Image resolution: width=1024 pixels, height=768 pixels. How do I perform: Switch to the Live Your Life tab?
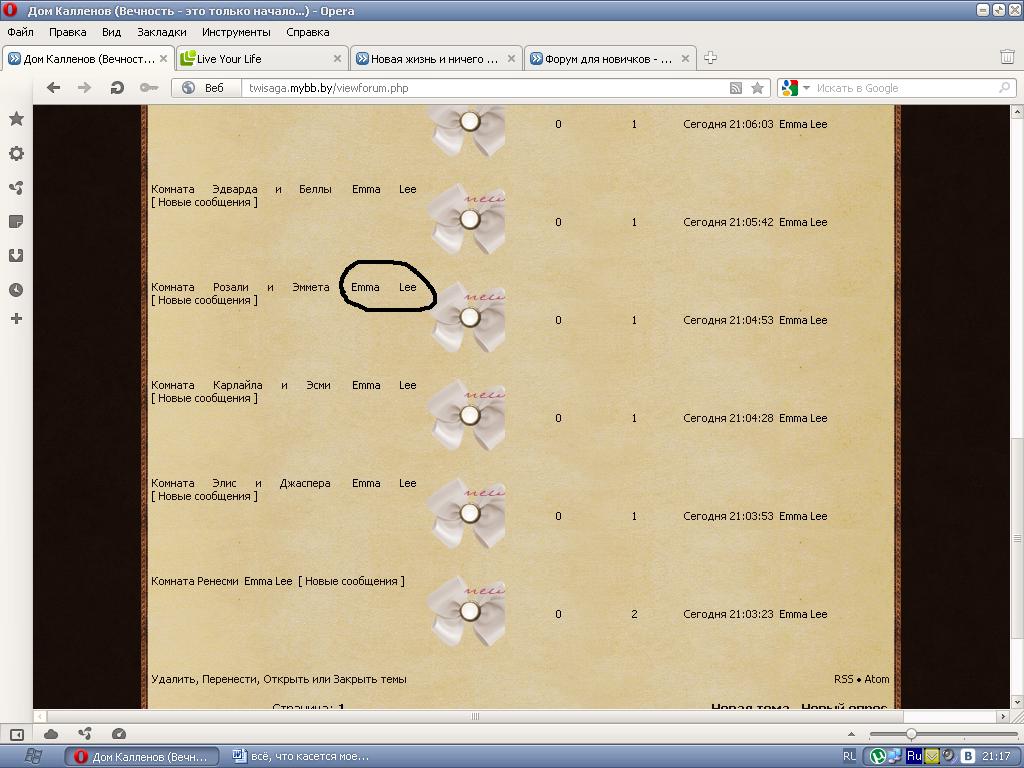(x=261, y=59)
